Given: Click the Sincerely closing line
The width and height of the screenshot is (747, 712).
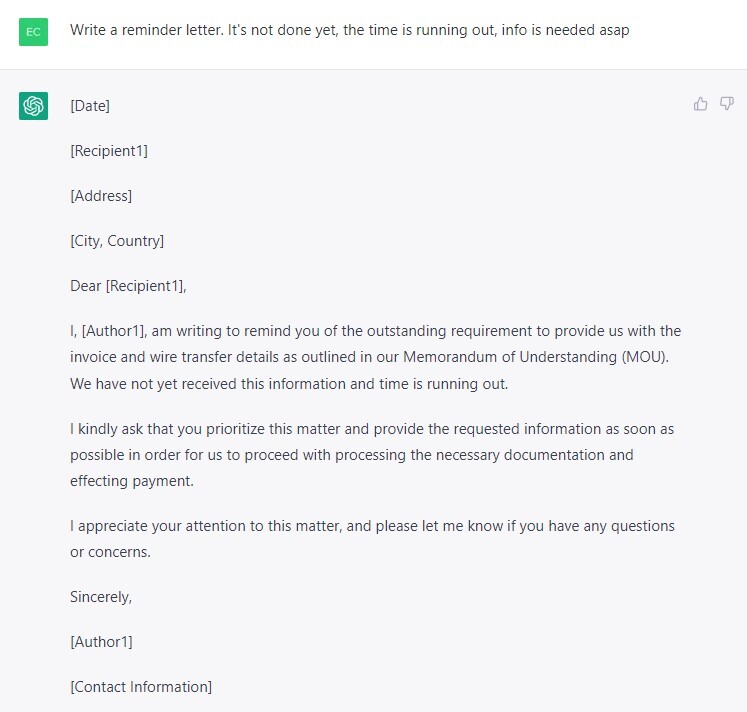Looking at the screenshot, I should [101, 597].
